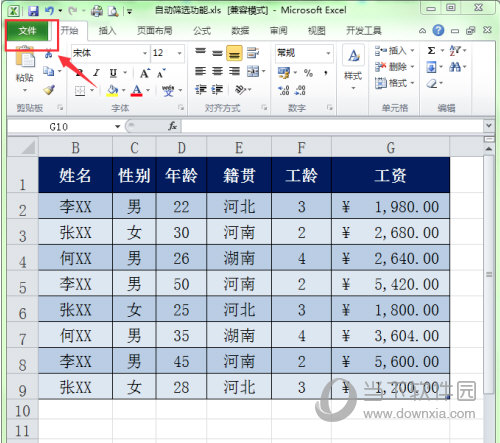Apply comma style number format
The height and width of the screenshot is (443, 500).
pos(326,73)
